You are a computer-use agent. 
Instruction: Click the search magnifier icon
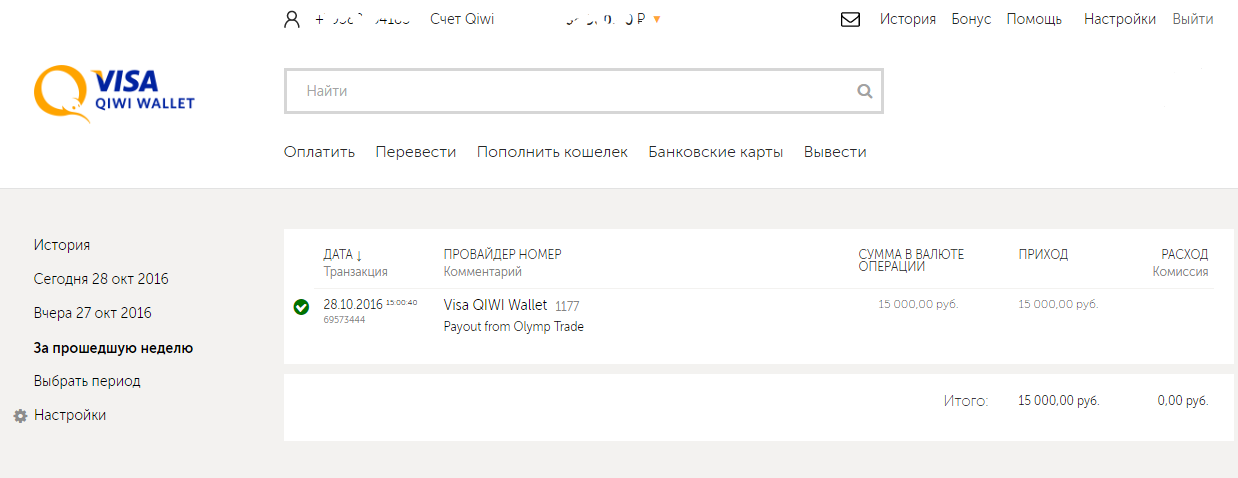point(865,91)
